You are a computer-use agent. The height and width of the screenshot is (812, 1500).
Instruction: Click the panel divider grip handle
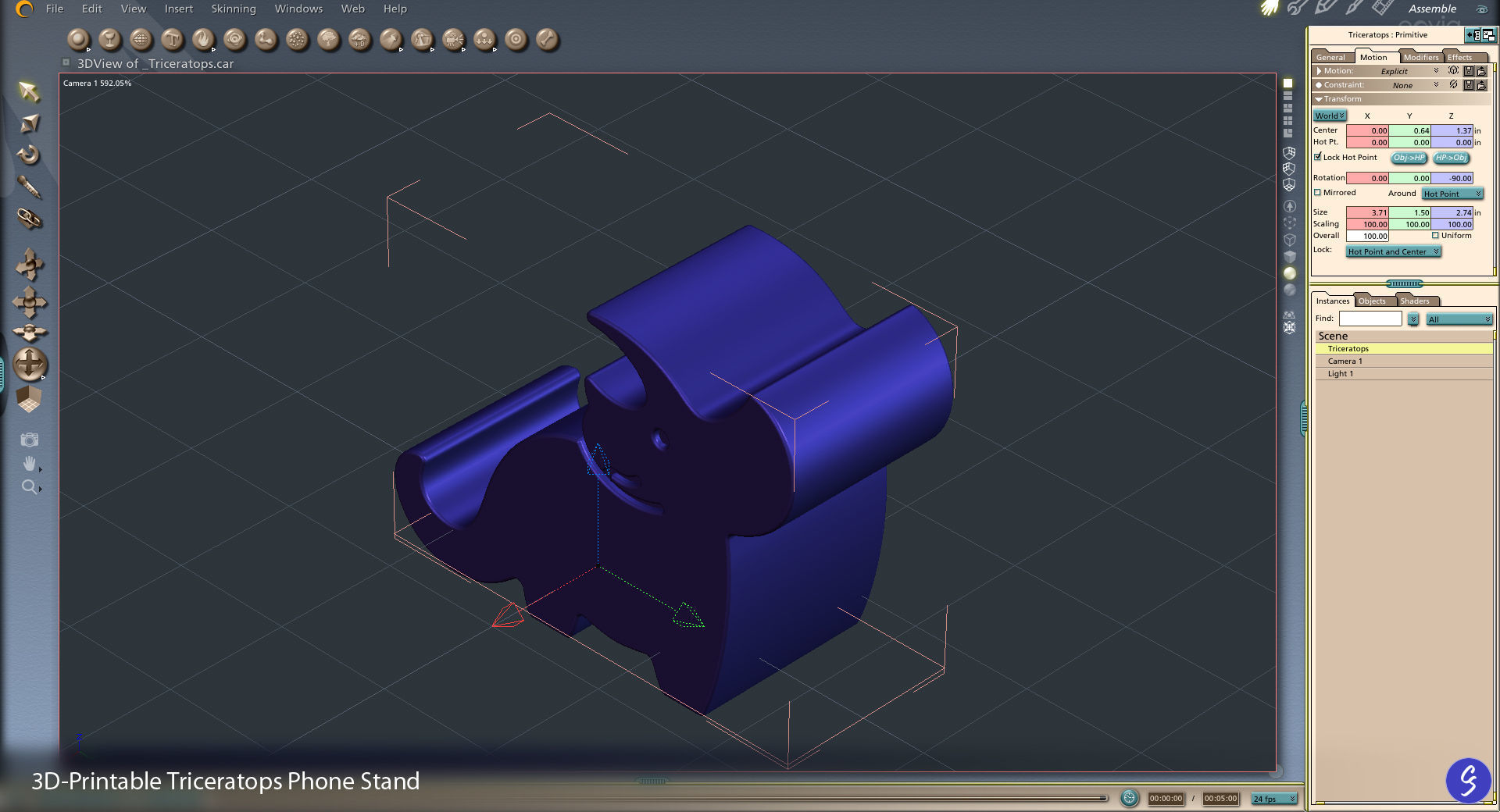[1404, 283]
